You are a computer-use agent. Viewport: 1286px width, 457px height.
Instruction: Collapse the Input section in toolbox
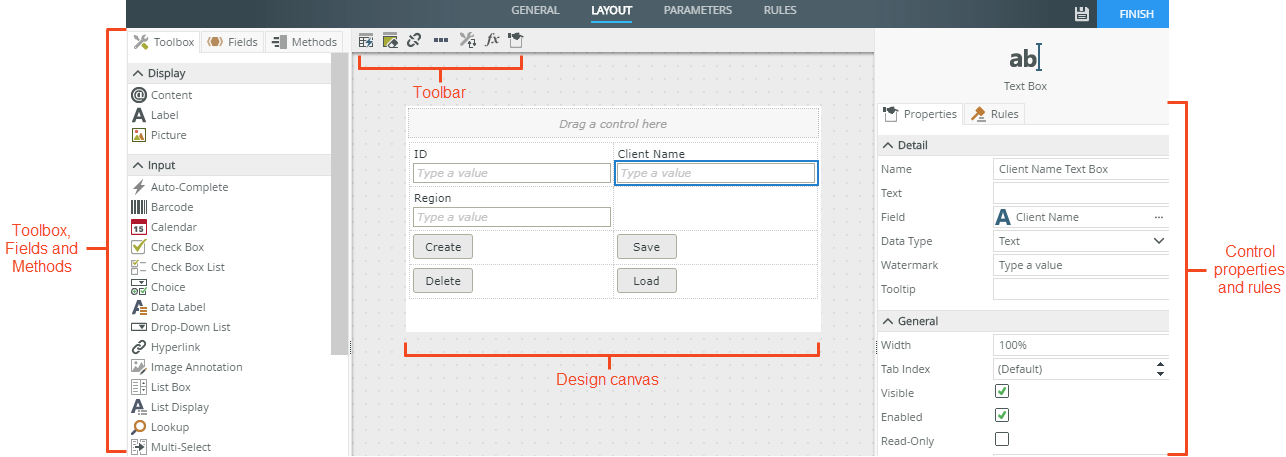pos(138,165)
